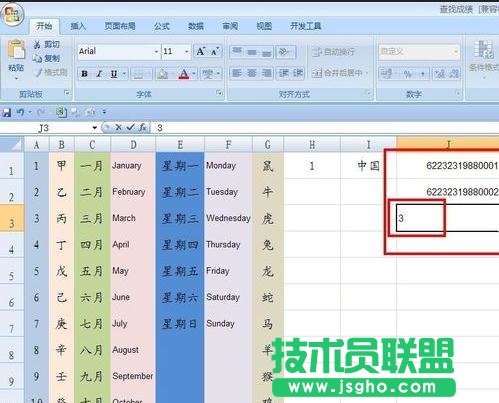Open the 数据 Data tab
This screenshot has height=403, width=499.
click(196, 26)
